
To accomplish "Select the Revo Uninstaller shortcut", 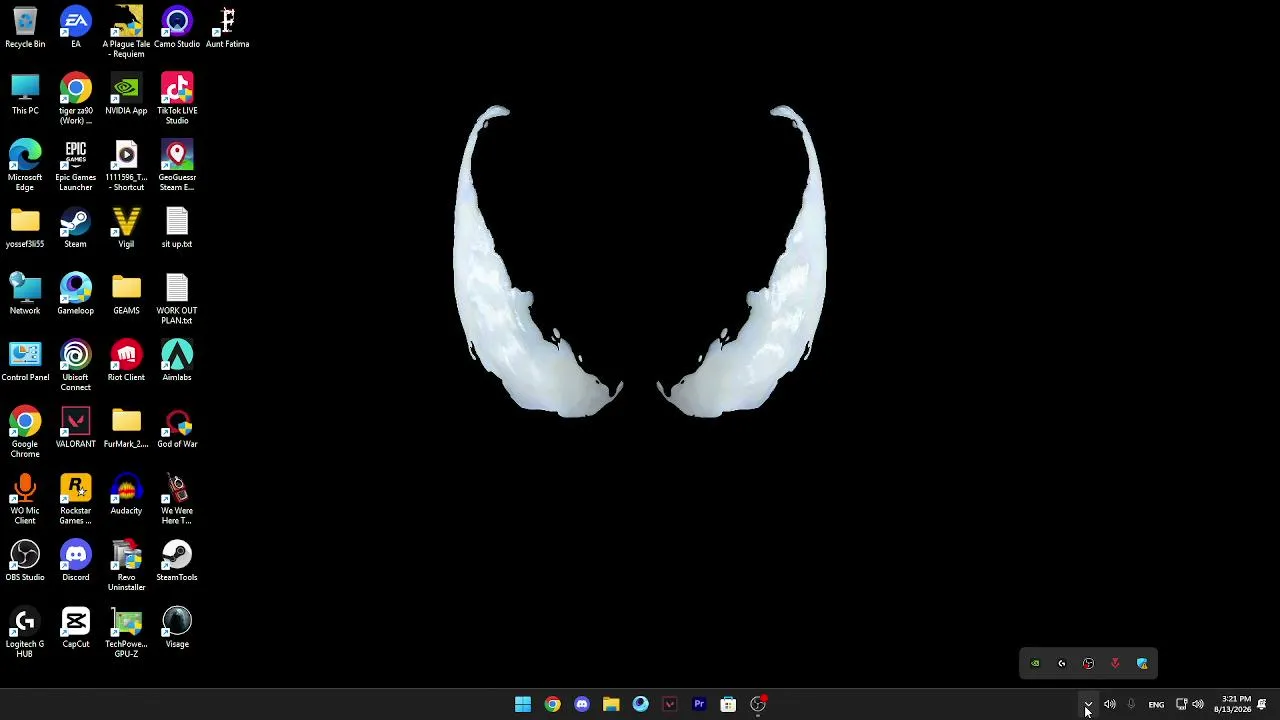I will 126,566.
